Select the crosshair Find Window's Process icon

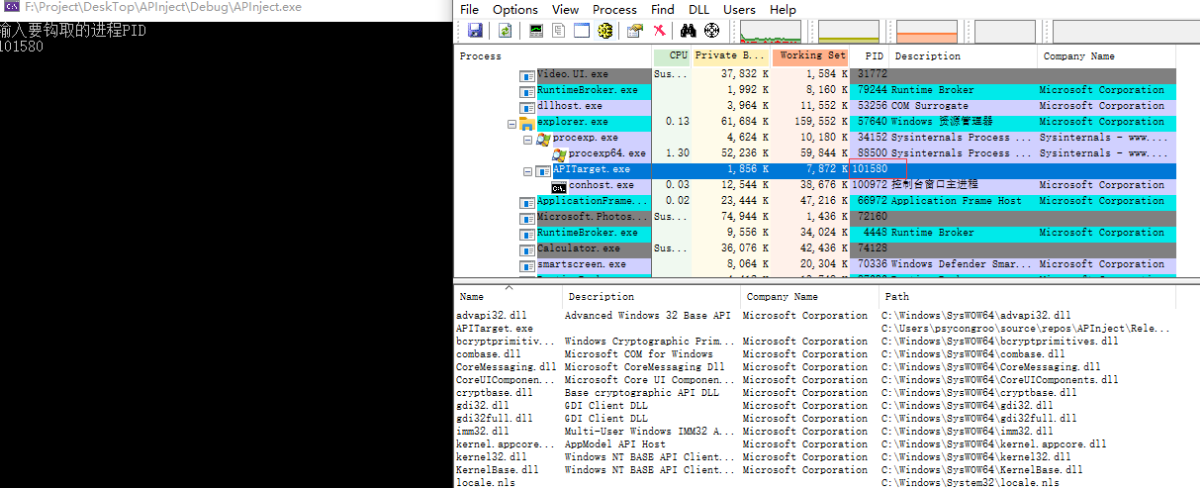pyautogui.click(x=712, y=31)
